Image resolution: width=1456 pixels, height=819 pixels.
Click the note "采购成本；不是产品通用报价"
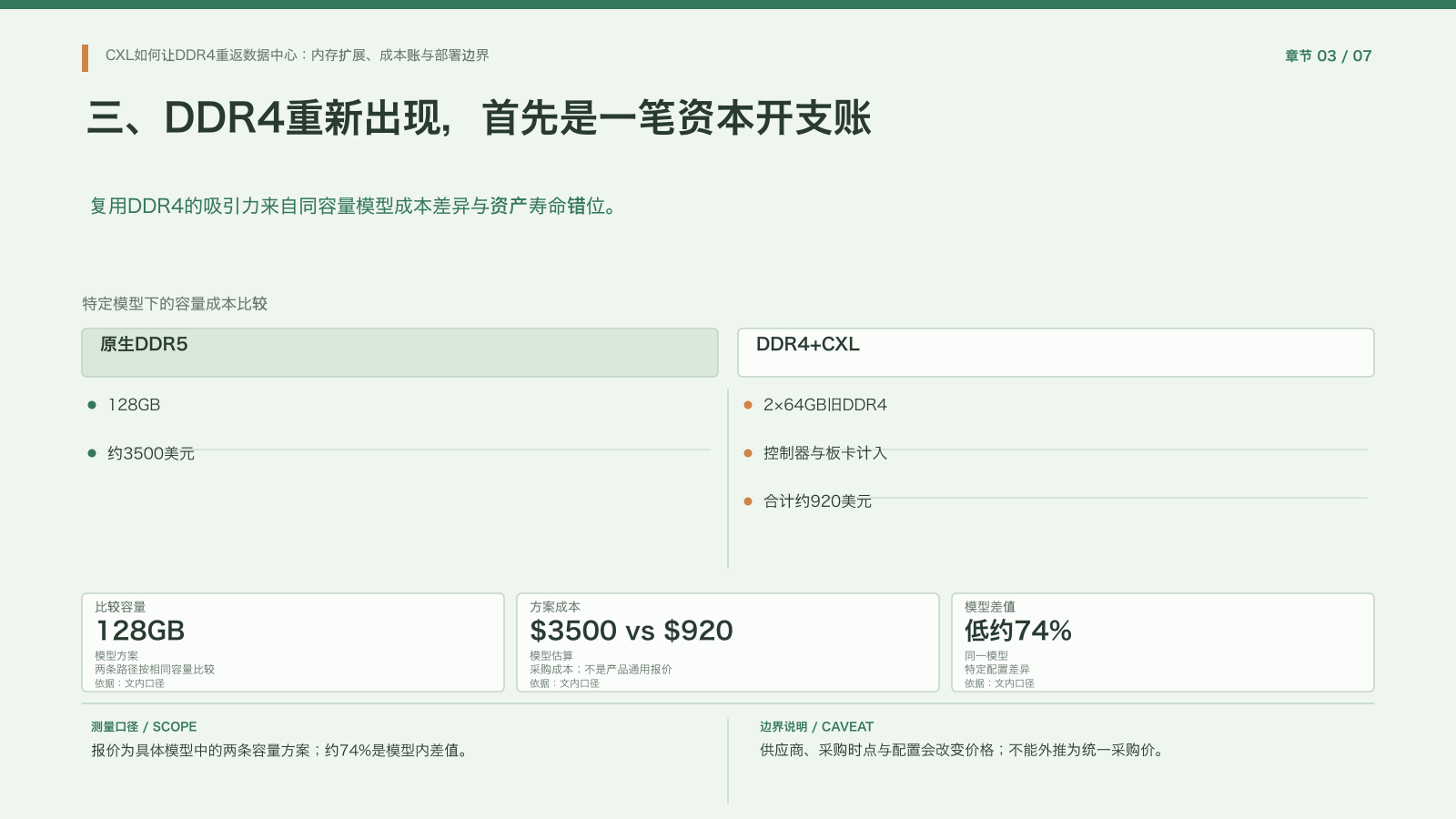(601, 669)
